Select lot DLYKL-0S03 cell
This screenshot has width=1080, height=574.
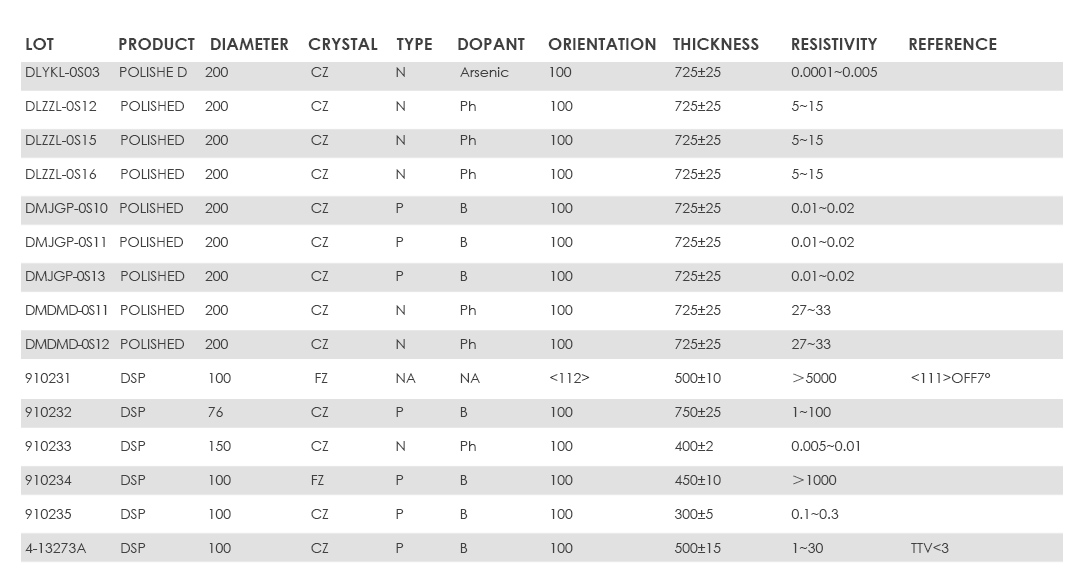tap(62, 72)
